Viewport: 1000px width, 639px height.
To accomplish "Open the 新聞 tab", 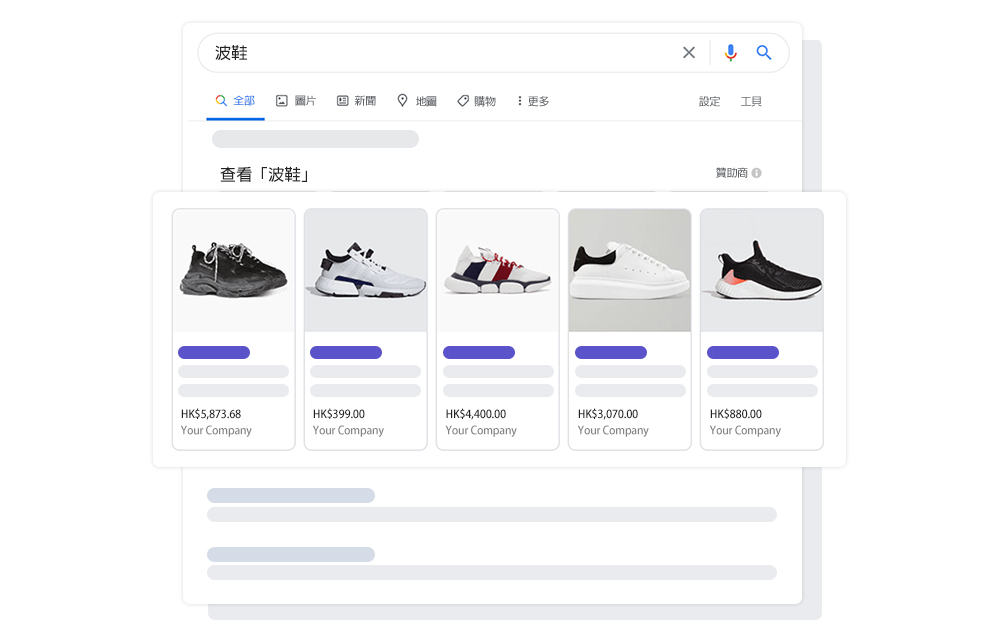I will click(357, 101).
